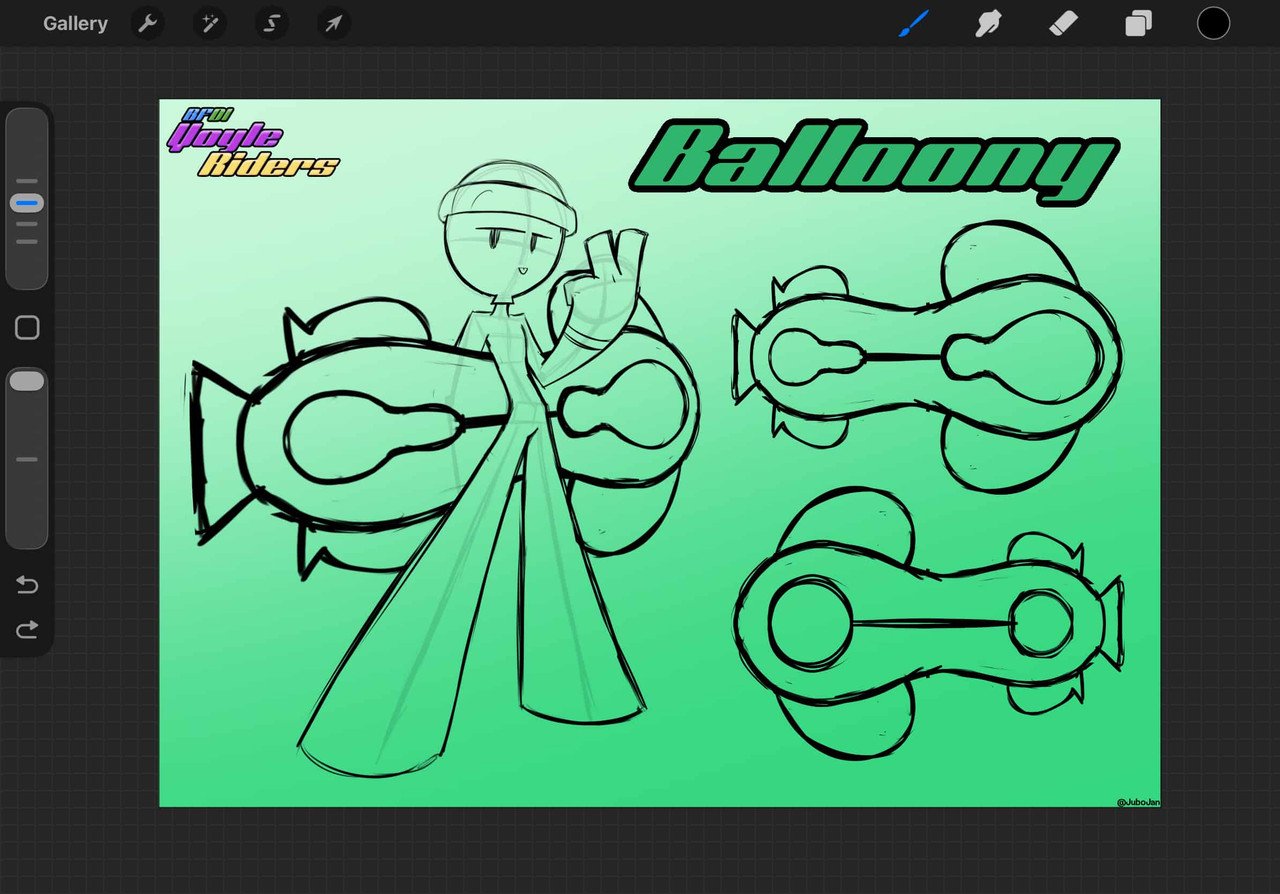Select the Brush tool

[x=914, y=23]
